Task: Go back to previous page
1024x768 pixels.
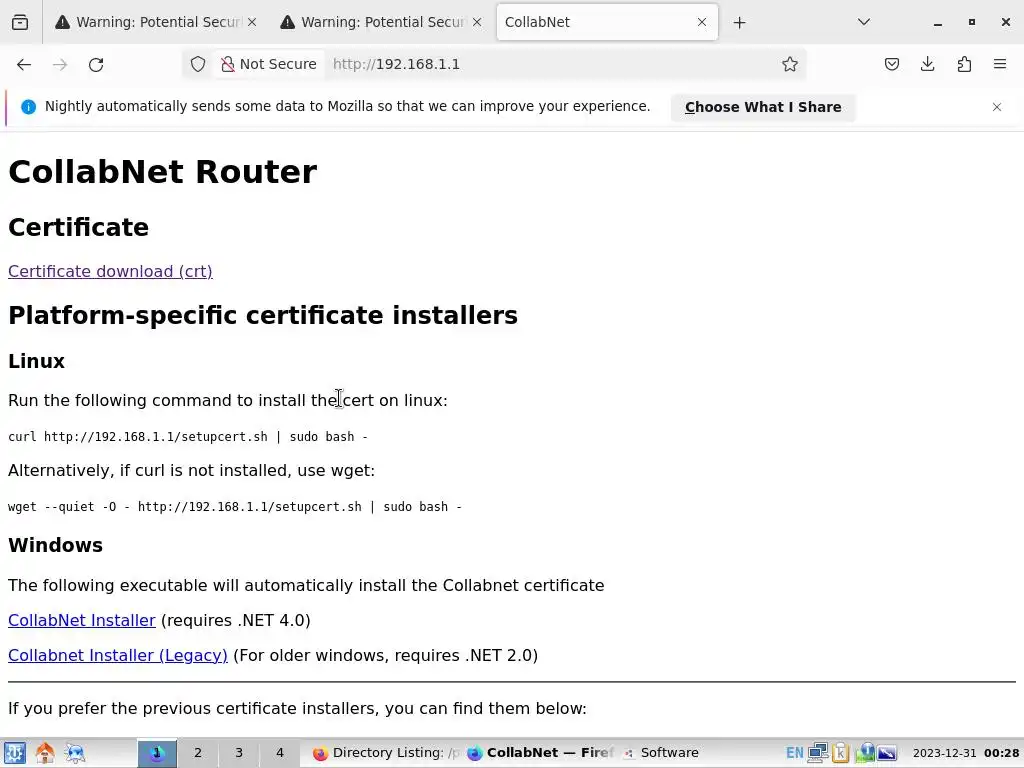Action: [x=24, y=64]
